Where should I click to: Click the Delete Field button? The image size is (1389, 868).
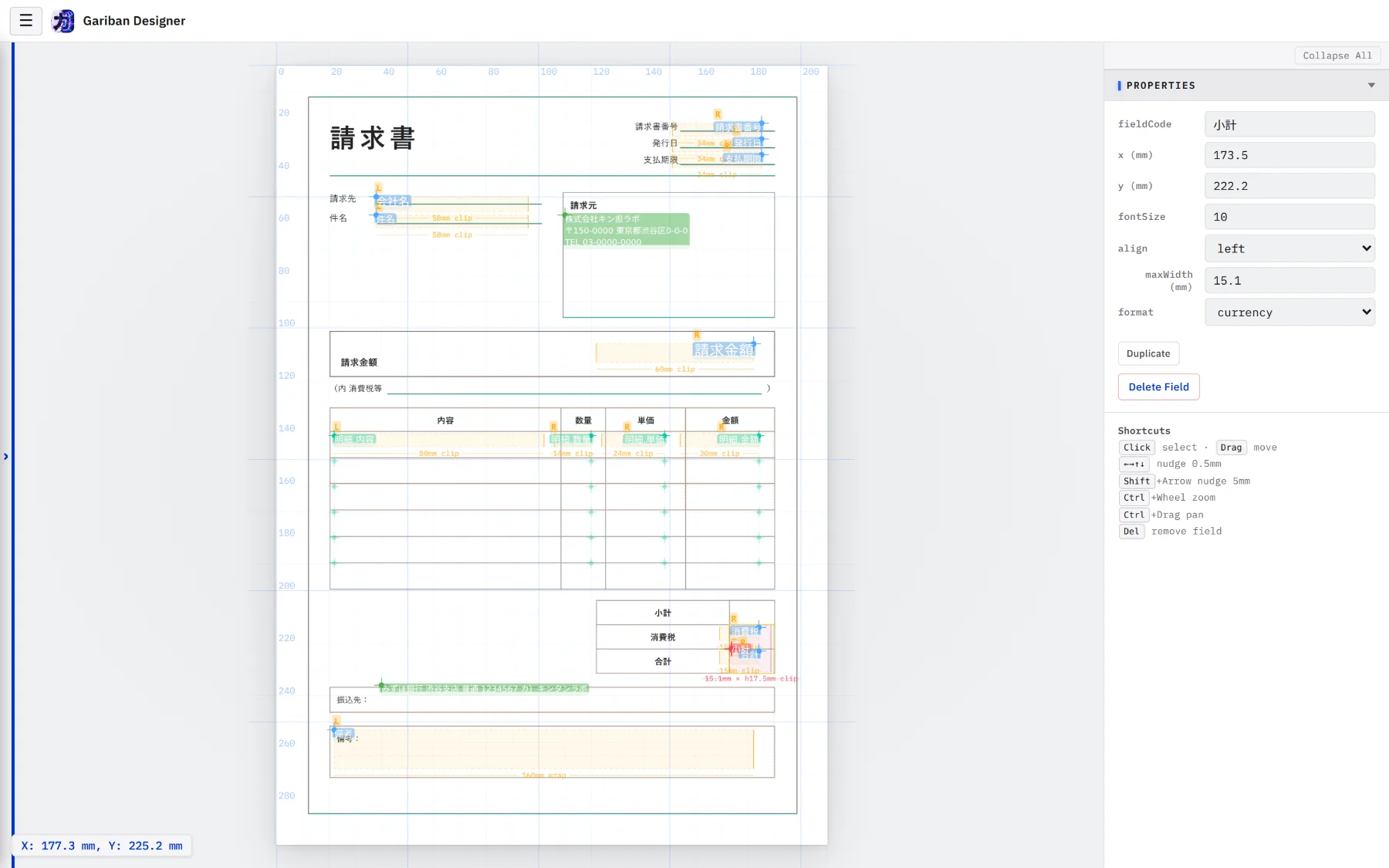pos(1158,387)
